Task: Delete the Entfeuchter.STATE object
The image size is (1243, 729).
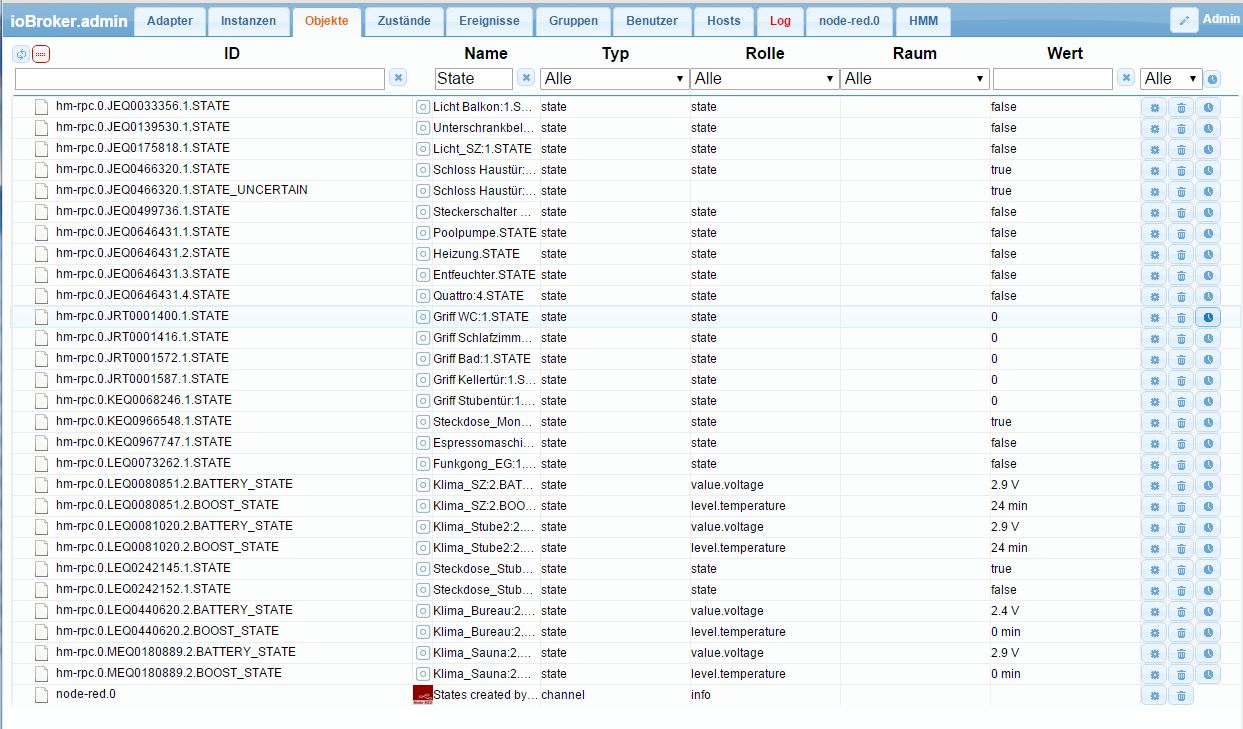Action: [x=1181, y=275]
